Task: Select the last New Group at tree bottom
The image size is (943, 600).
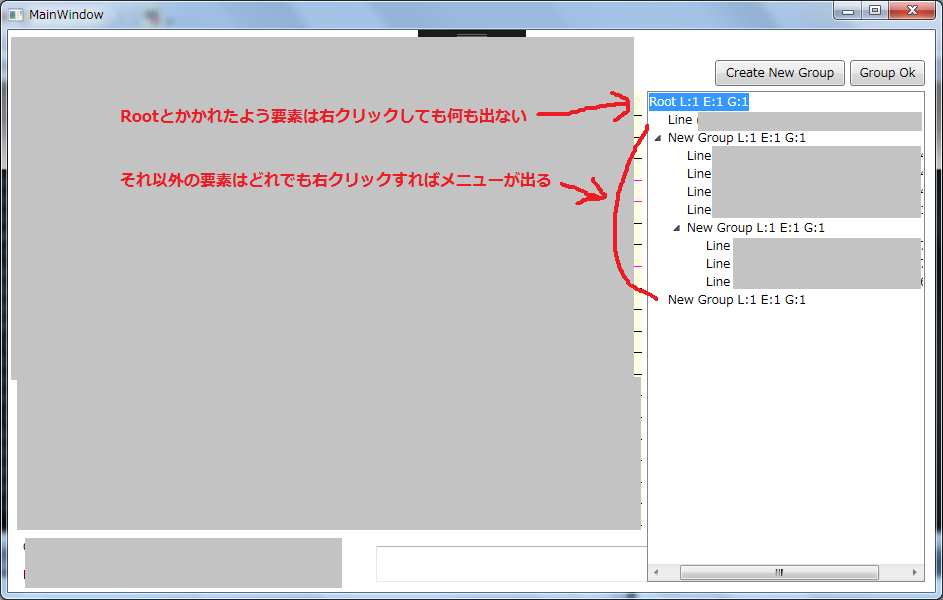Action: [736, 300]
